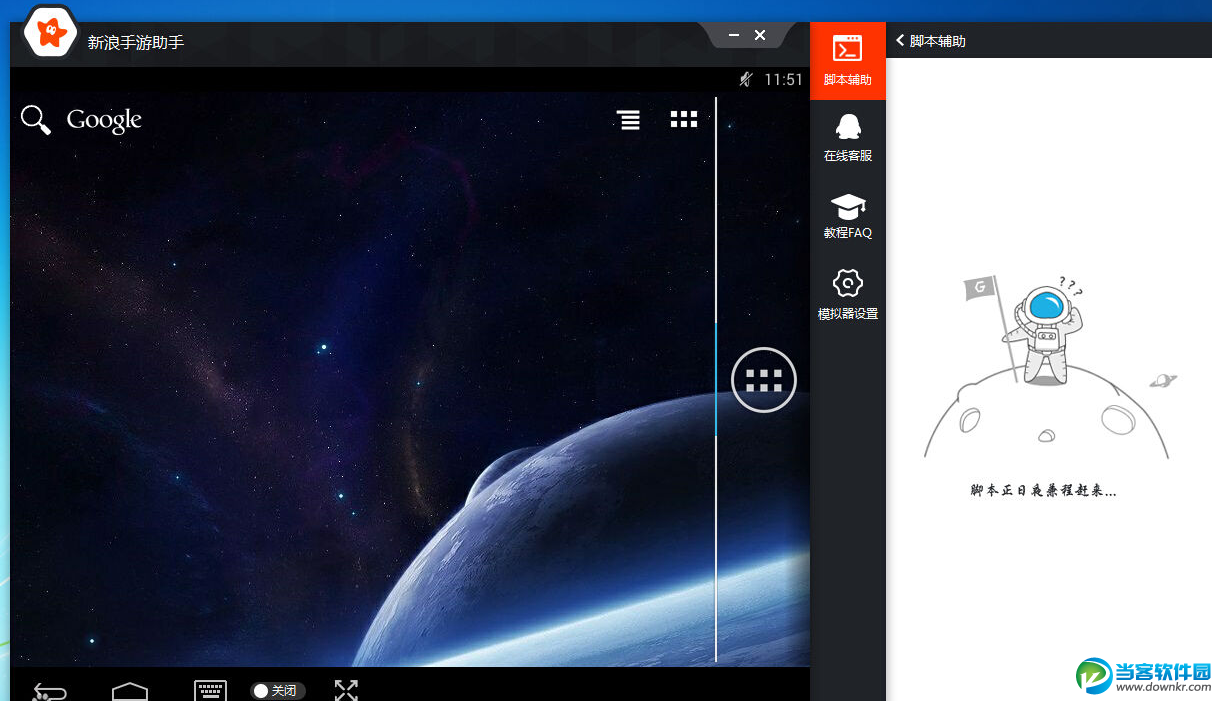Image resolution: width=1212 pixels, height=701 pixels.
Task: Click the muted sound status icon
Action: click(746, 79)
